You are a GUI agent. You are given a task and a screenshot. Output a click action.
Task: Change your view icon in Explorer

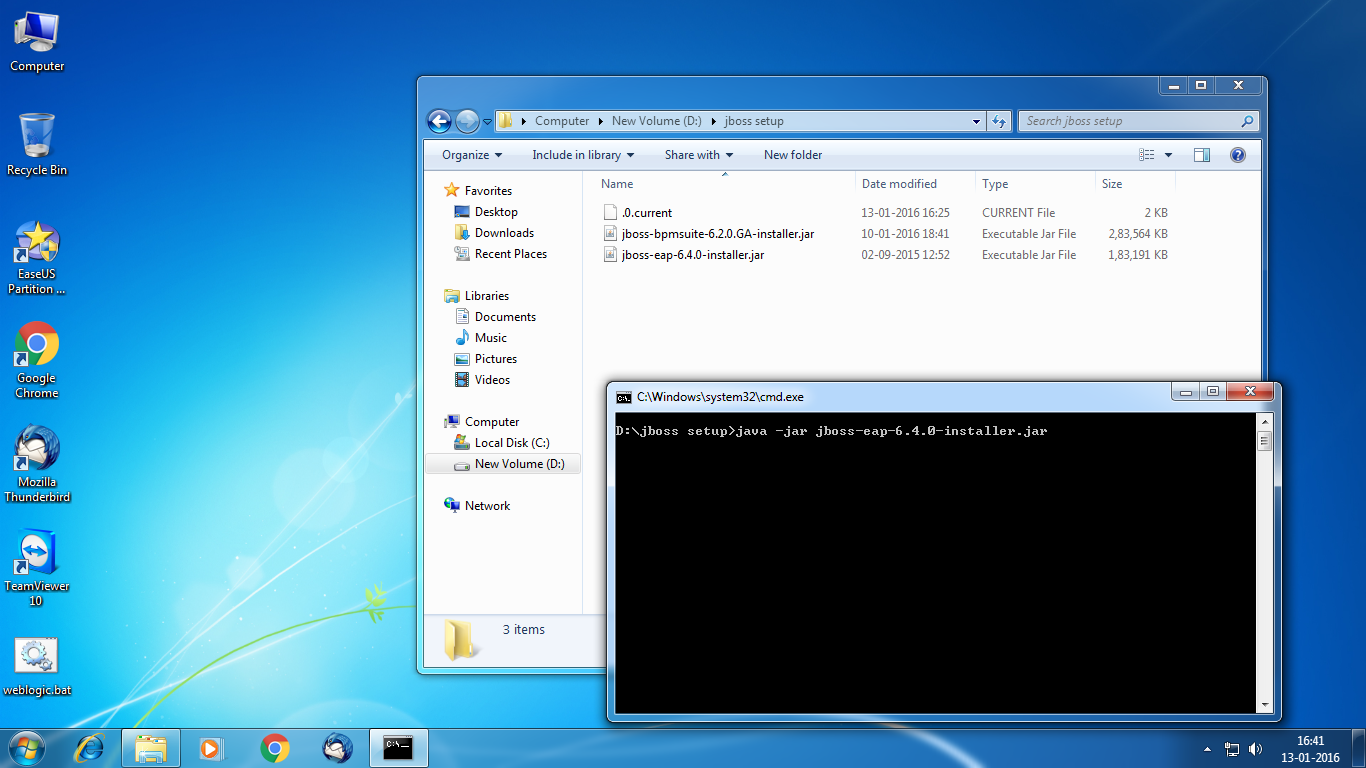pos(1147,155)
